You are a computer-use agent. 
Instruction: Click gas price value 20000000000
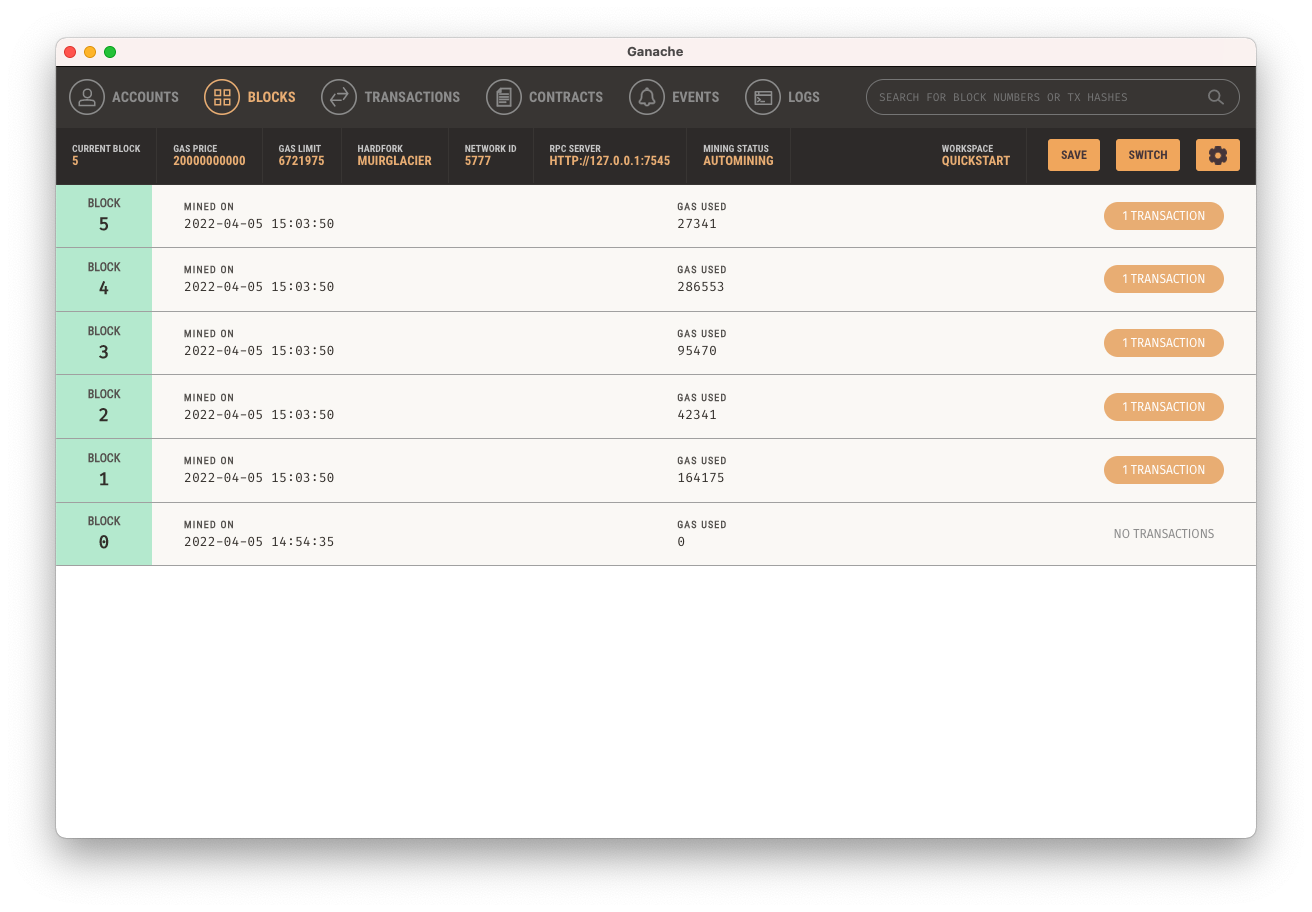tap(209, 161)
